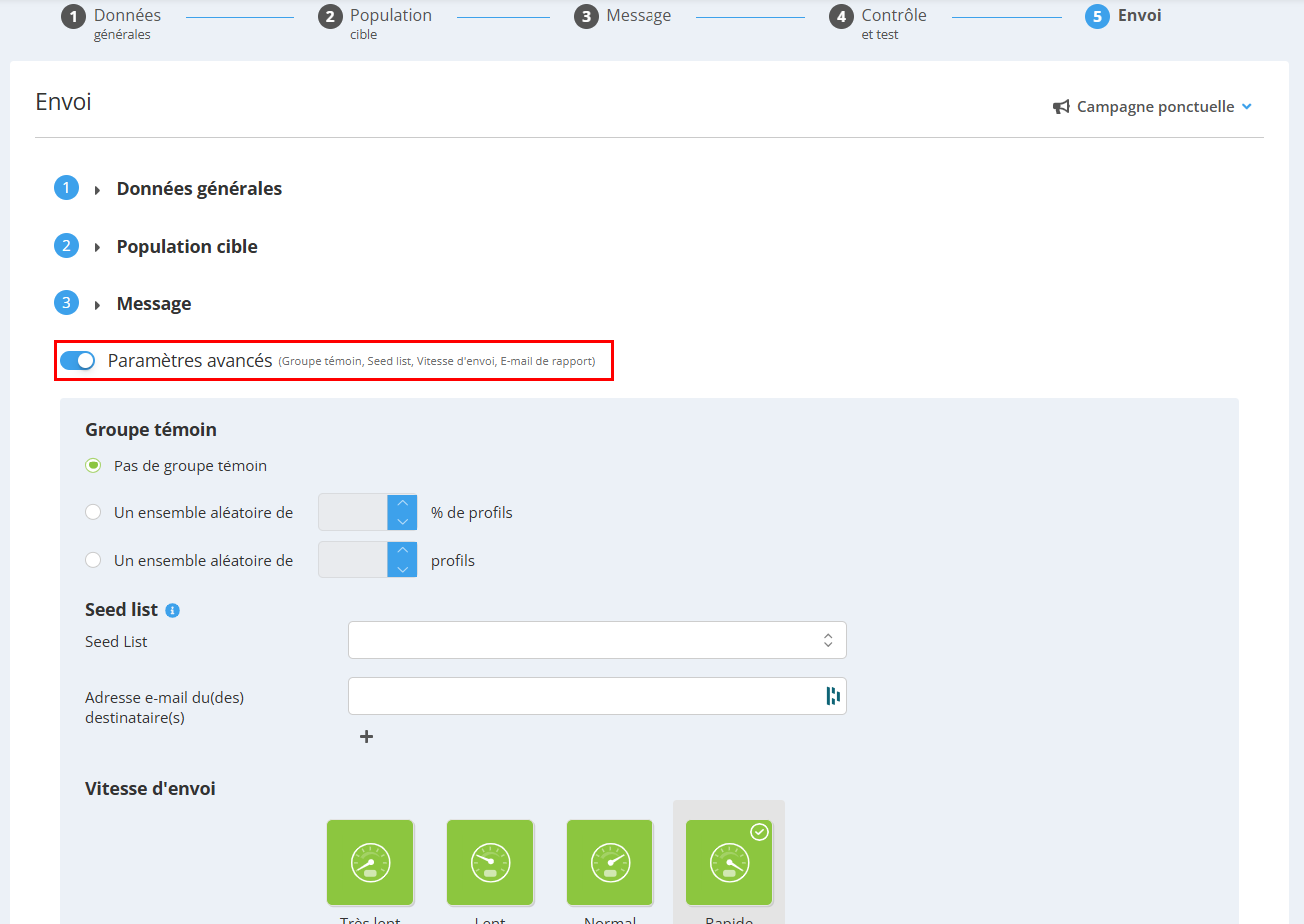The height and width of the screenshot is (924, 1304).
Task: Go to step 4 Contrôle et test
Action: tap(878, 23)
